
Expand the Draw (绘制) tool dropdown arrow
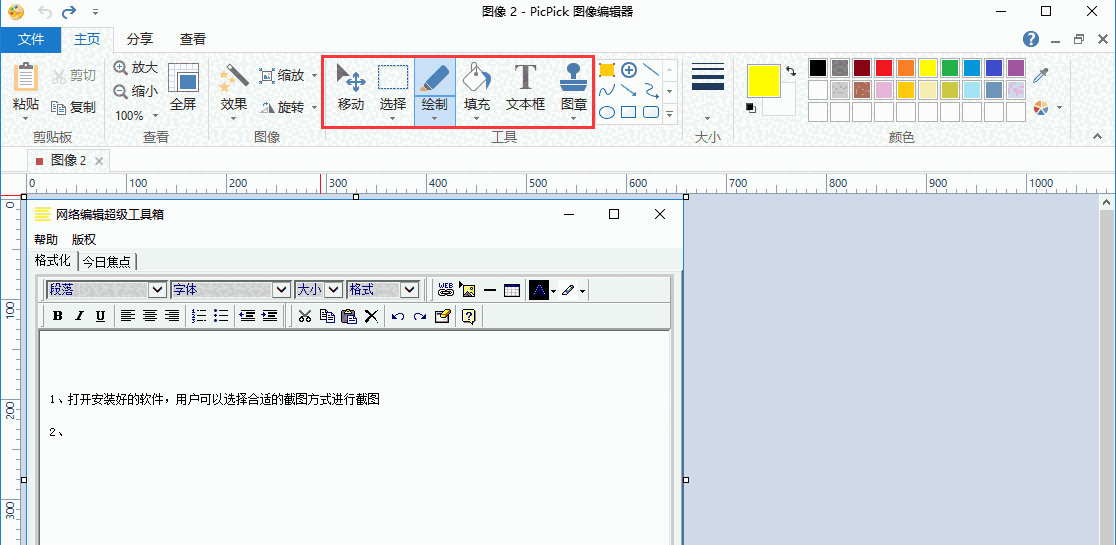[x=435, y=119]
